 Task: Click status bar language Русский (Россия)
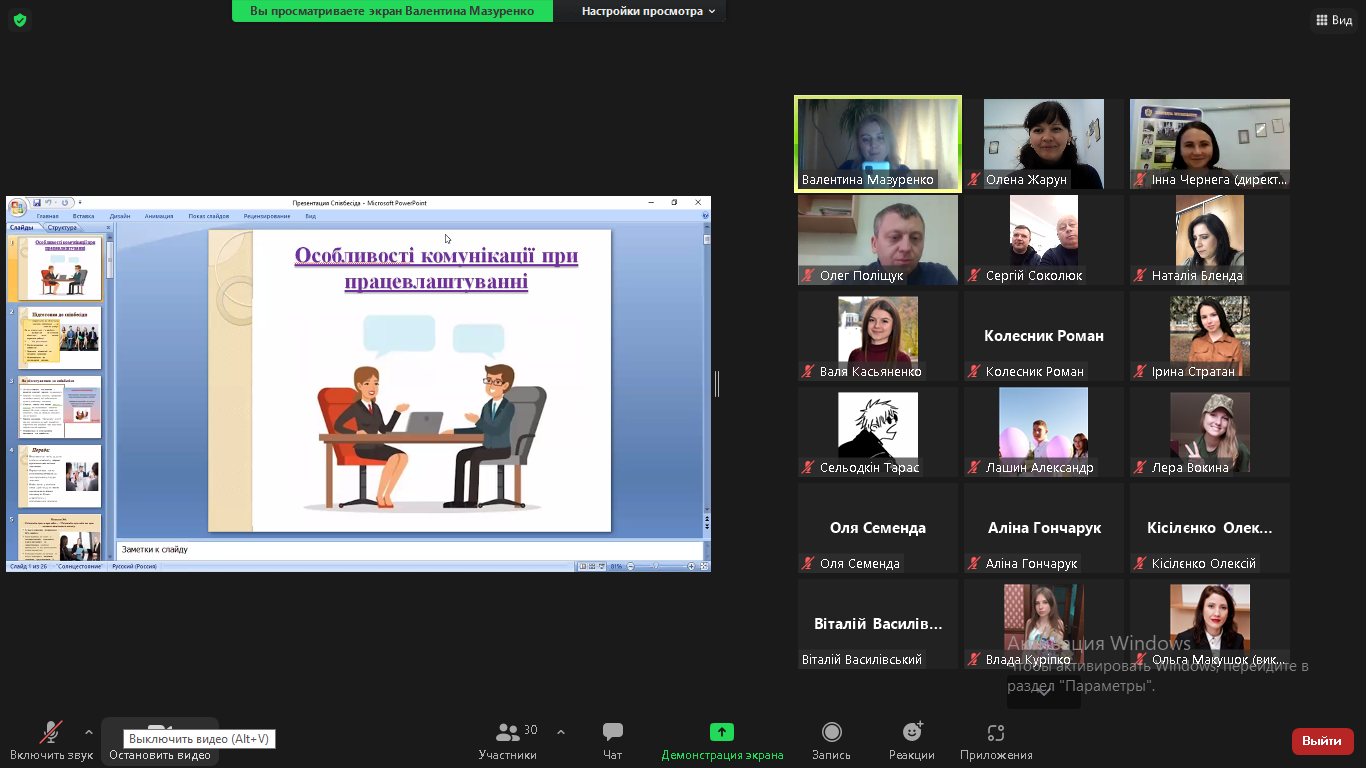133,566
